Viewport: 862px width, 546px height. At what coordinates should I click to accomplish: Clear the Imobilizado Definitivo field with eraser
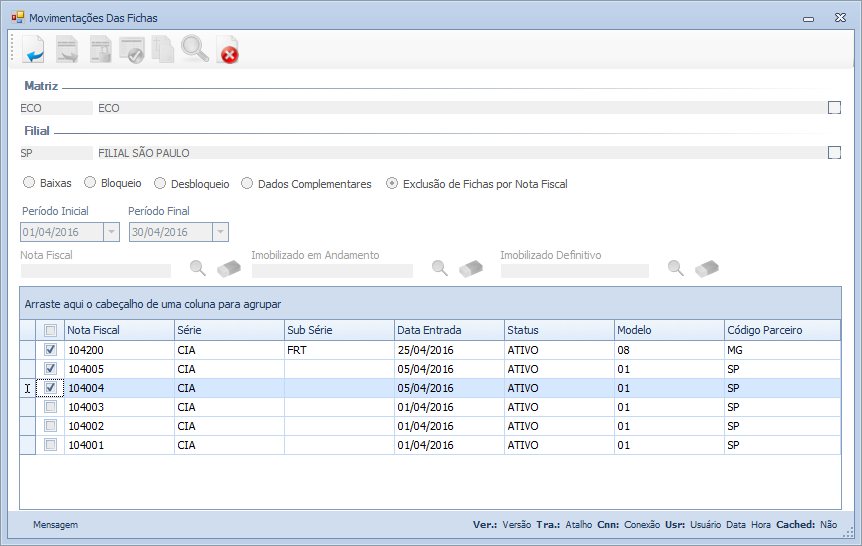[707, 268]
